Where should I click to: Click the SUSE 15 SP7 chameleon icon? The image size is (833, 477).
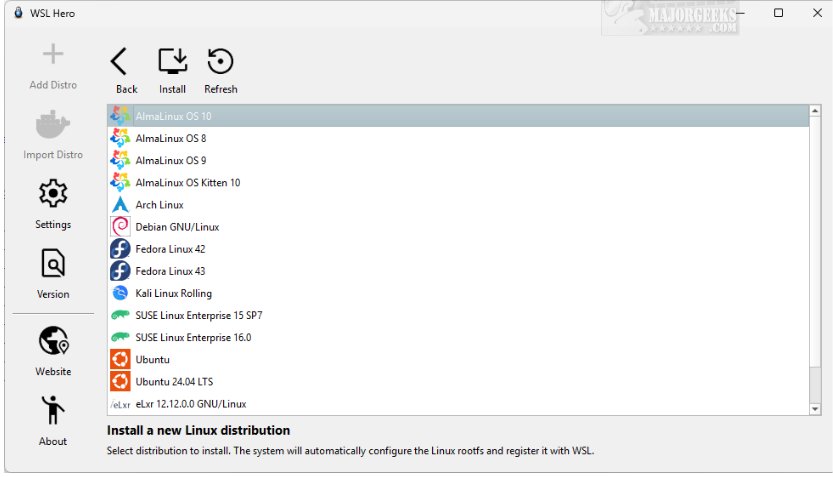(x=120, y=315)
